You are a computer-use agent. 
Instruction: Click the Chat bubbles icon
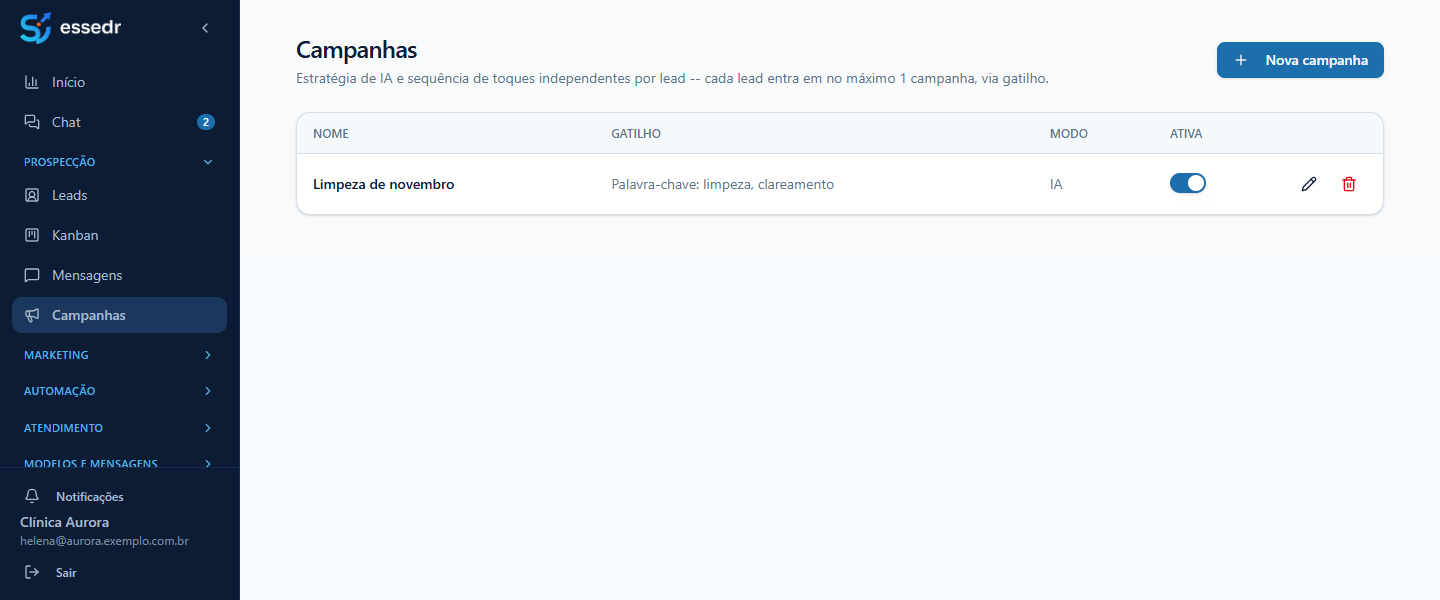coord(32,122)
